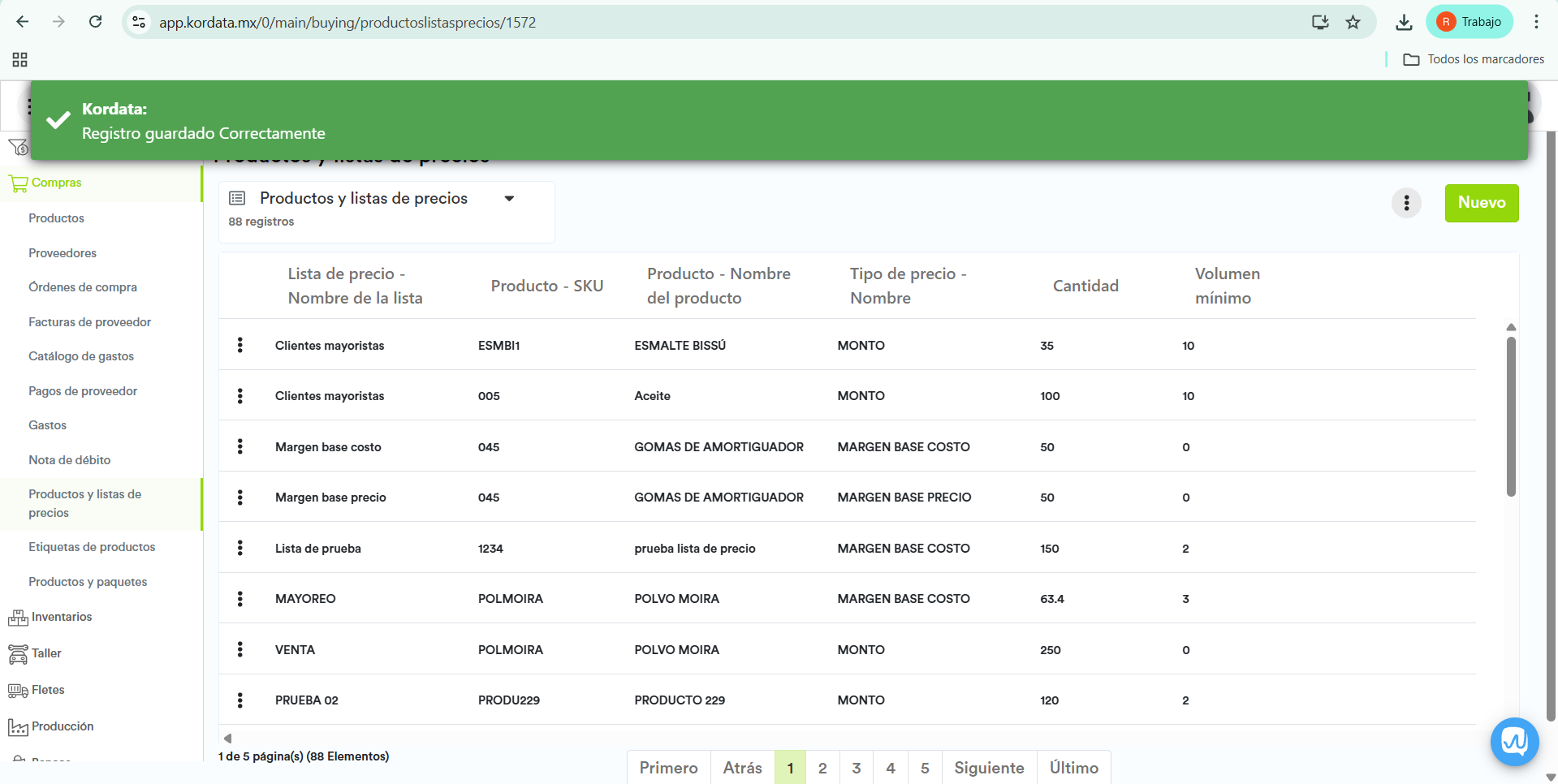Open the Taller module in sidebar
The height and width of the screenshot is (784, 1558).
point(46,653)
